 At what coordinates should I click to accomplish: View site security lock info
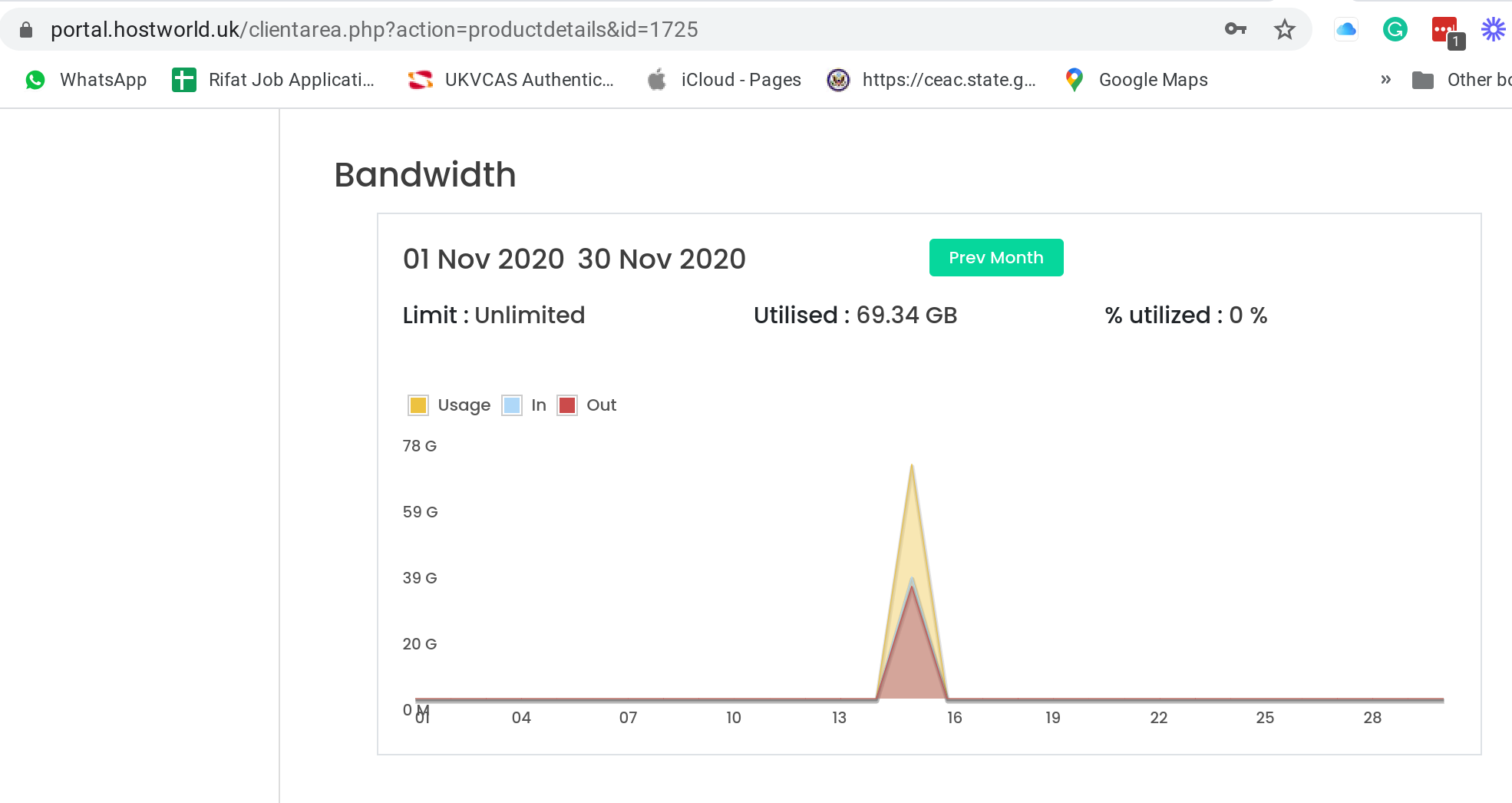click(x=26, y=30)
